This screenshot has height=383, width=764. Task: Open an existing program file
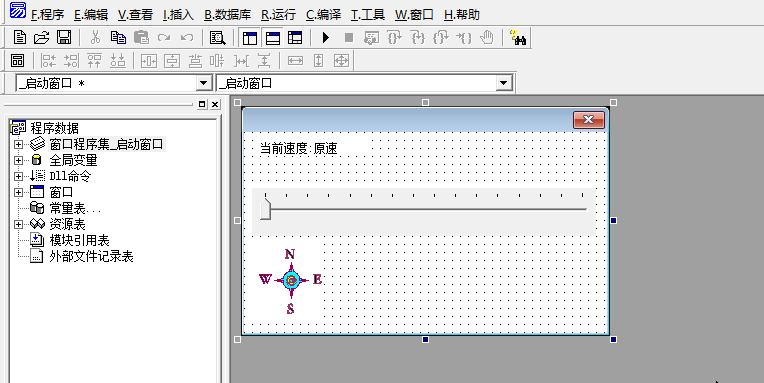42,38
